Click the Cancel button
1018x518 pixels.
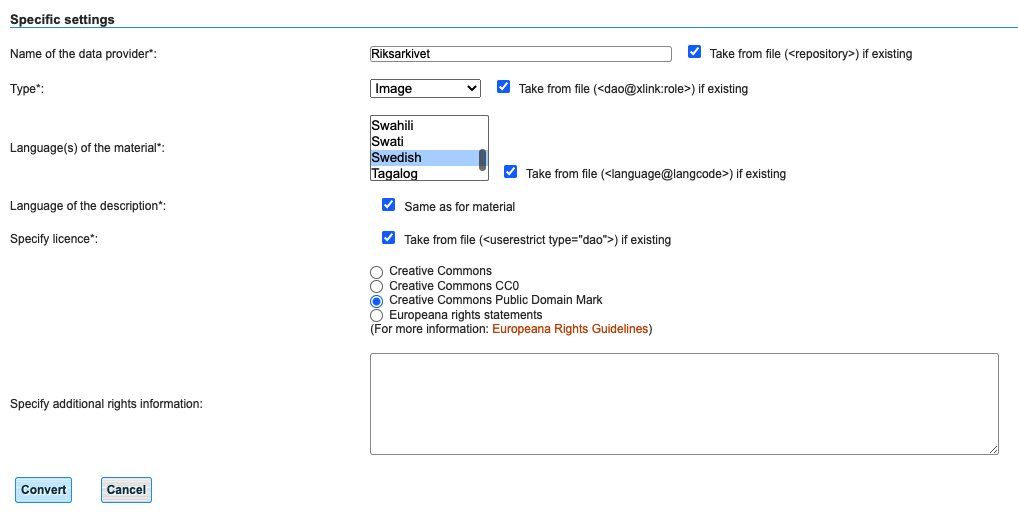coord(126,490)
